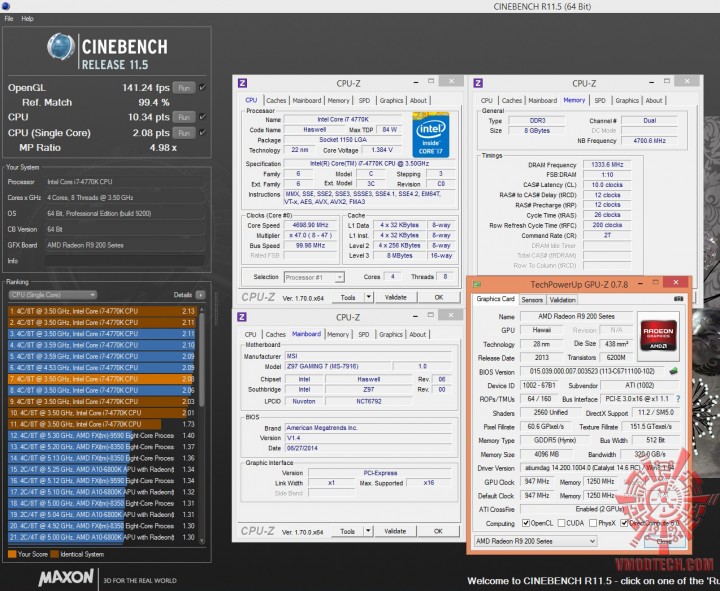Image resolution: width=720 pixels, height=591 pixels.
Task: Click the GPU-Z title bar icon
Action: point(477,285)
